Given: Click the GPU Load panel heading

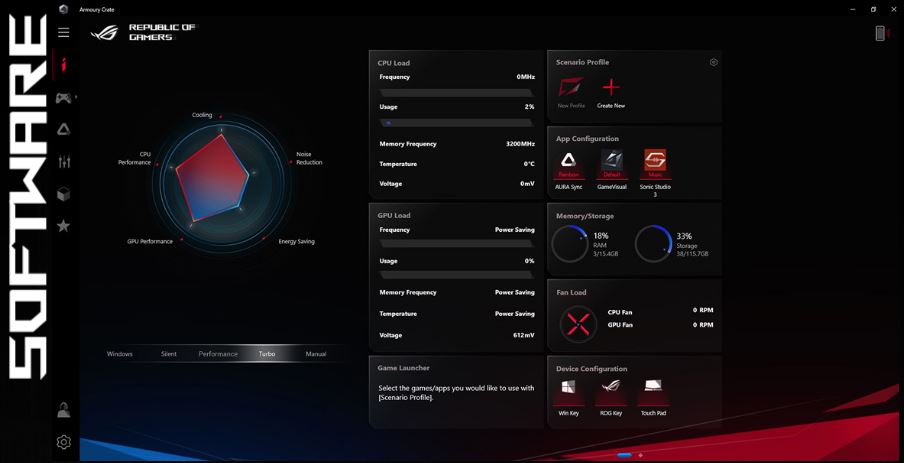Looking at the screenshot, I should click(394, 216).
